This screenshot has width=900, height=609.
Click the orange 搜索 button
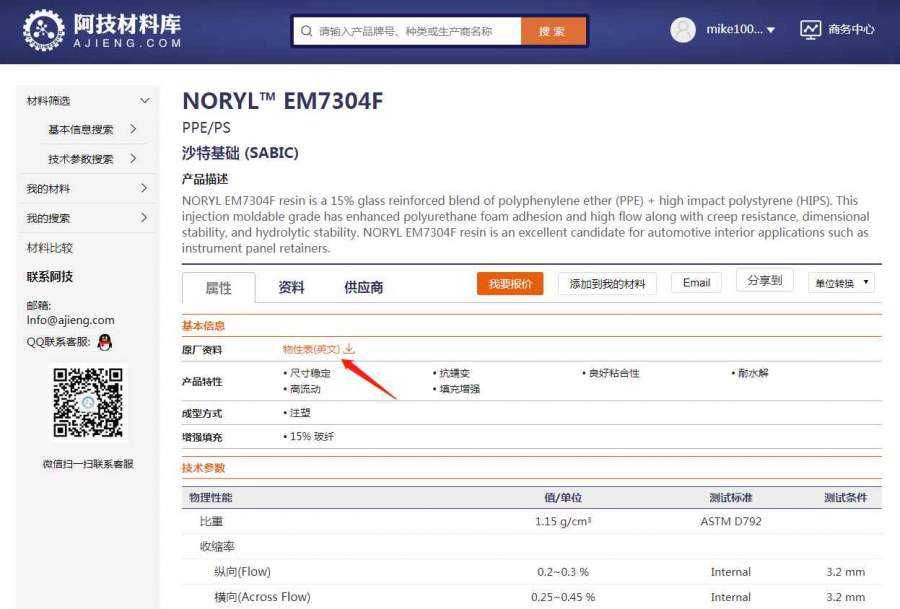(x=553, y=31)
